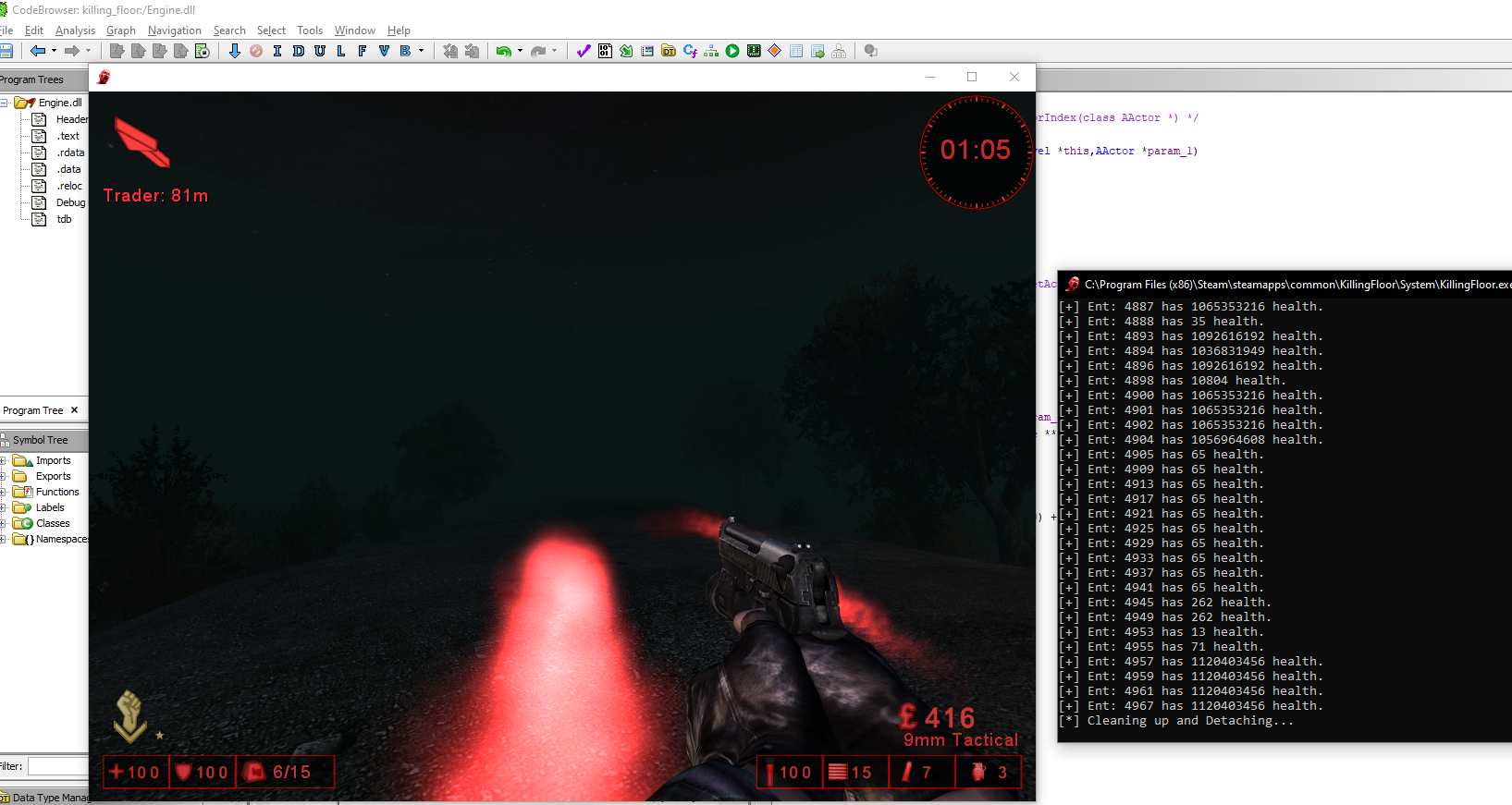
Task: Go to next function (F icon)
Action: click(363, 51)
